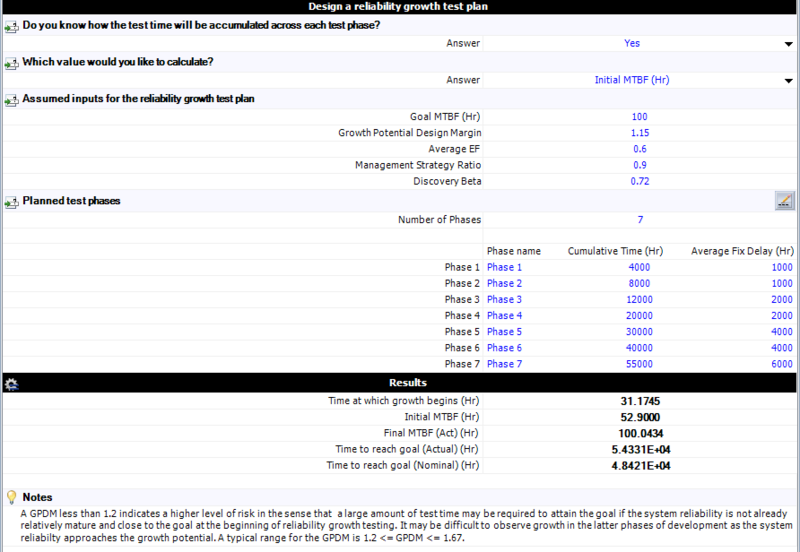Viewport: 800px width, 552px height.
Task: Edit the Goal MTBF value 100
Action: coord(639,117)
